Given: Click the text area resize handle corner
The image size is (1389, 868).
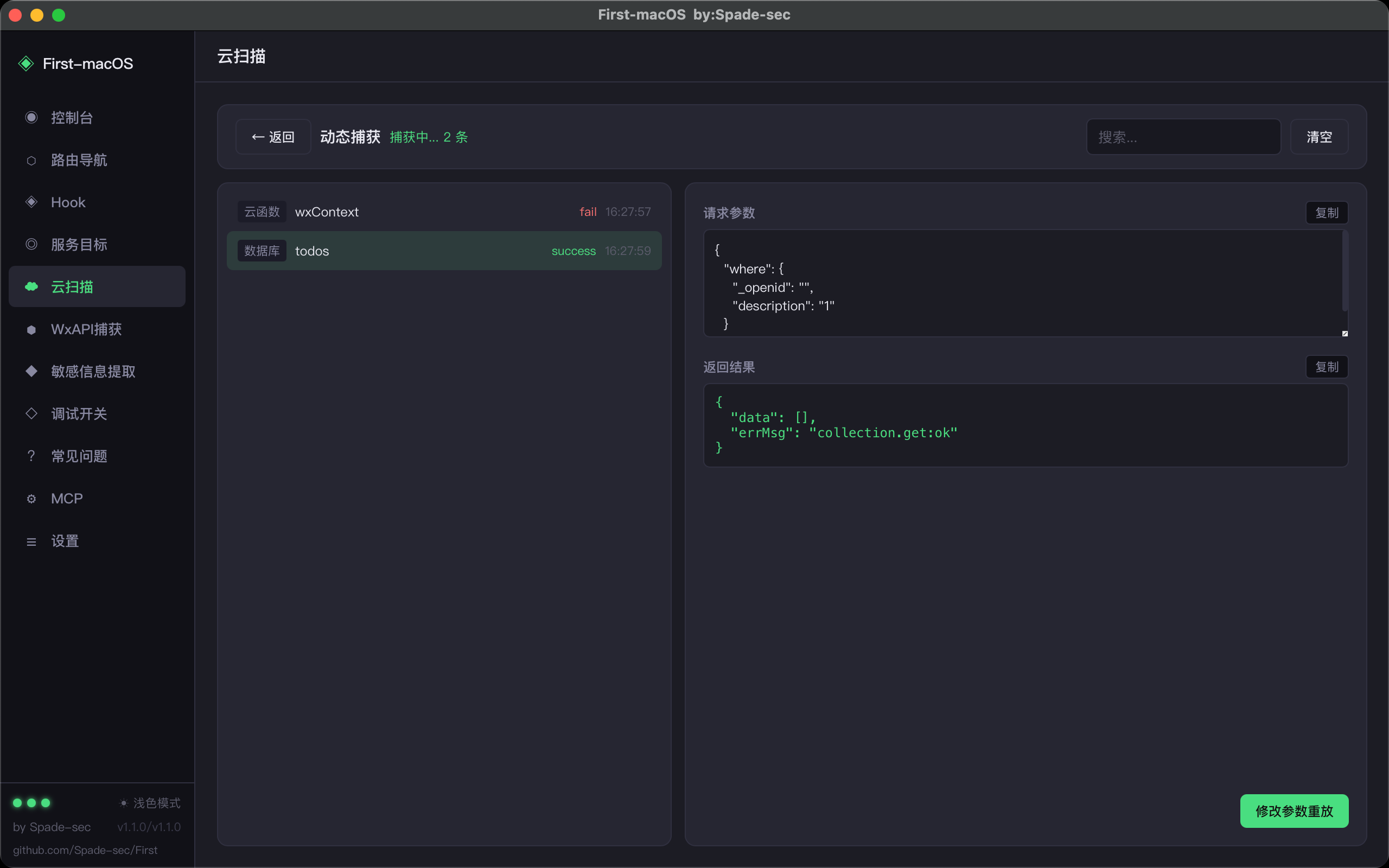Looking at the screenshot, I should 1344,333.
